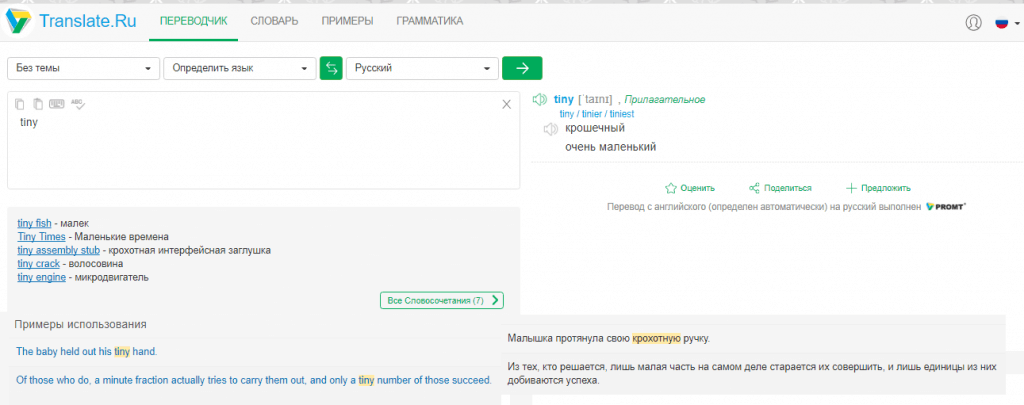The width and height of the screenshot is (1024, 405).
Task: Open the user account icon
Action: click(973, 22)
